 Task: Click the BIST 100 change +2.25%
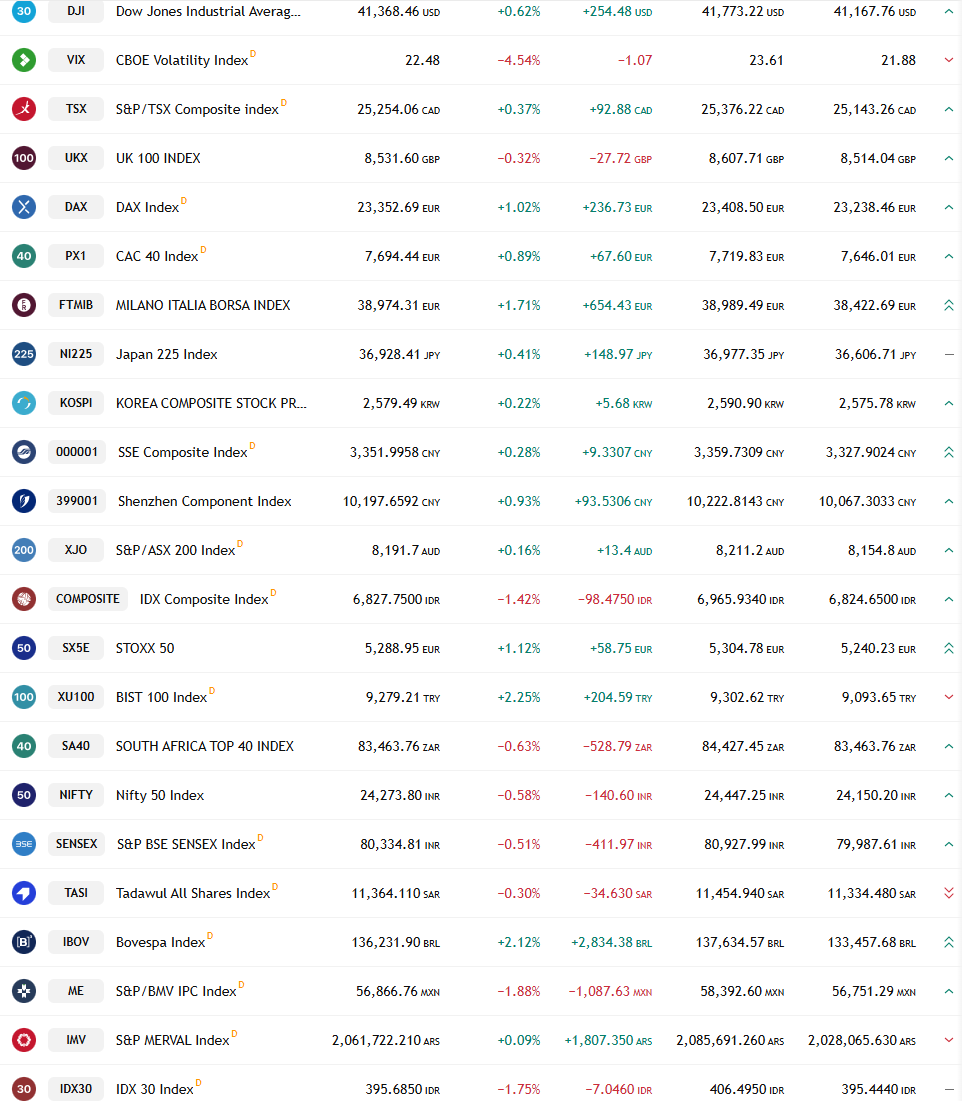519,697
